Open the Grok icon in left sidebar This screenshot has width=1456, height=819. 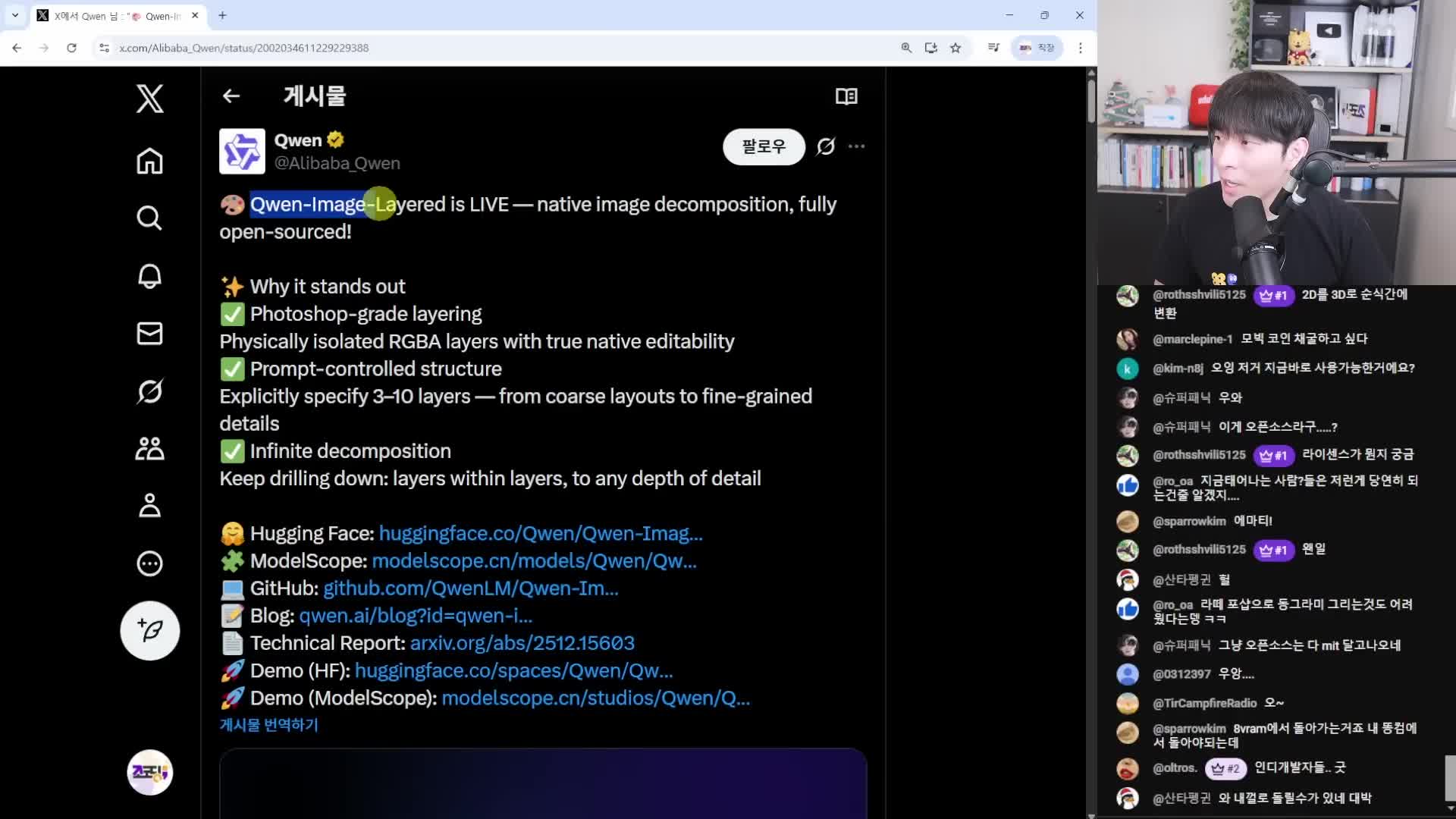pyautogui.click(x=149, y=391)
